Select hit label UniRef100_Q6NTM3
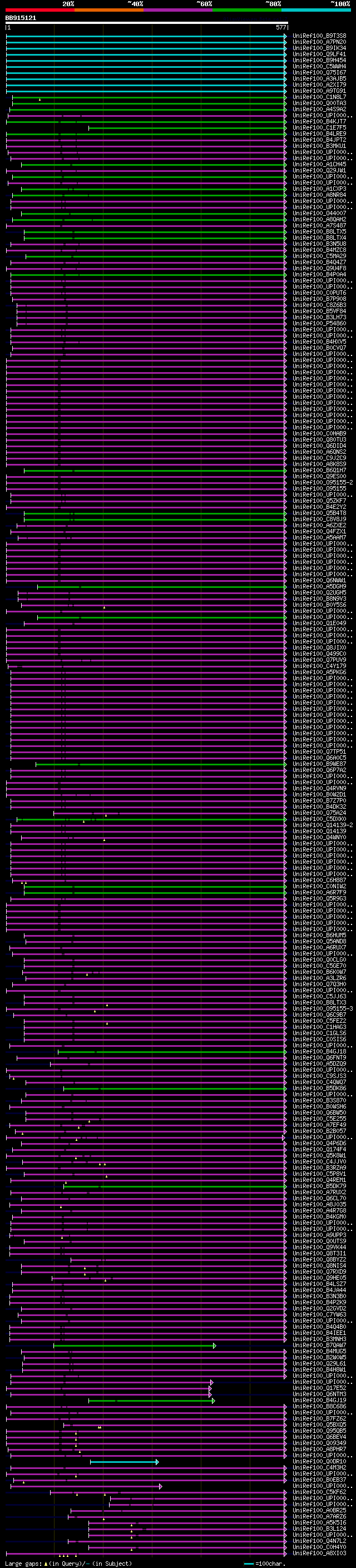 click(319, 1394)
